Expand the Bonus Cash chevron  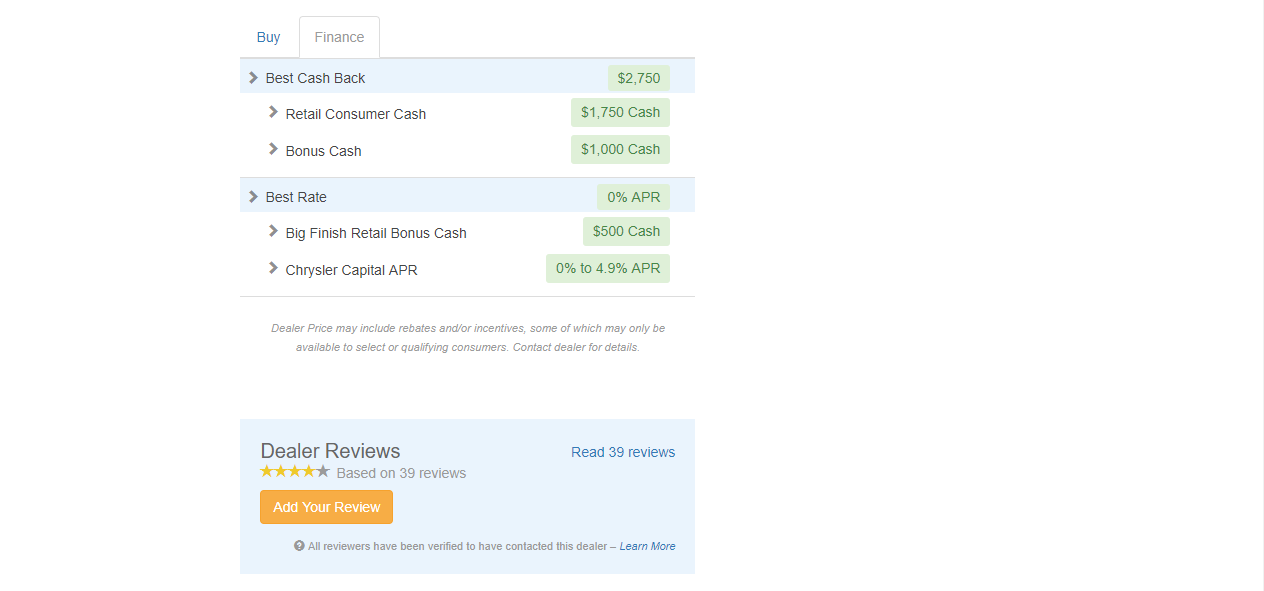(273, 149)
